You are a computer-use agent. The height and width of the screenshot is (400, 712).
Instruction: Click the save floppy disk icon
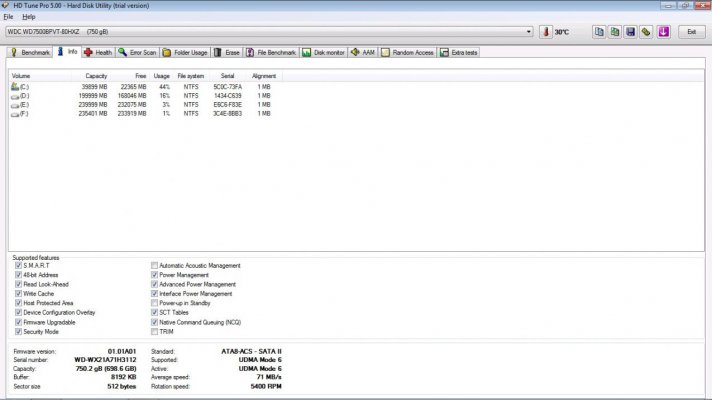(x=630, y=32)
